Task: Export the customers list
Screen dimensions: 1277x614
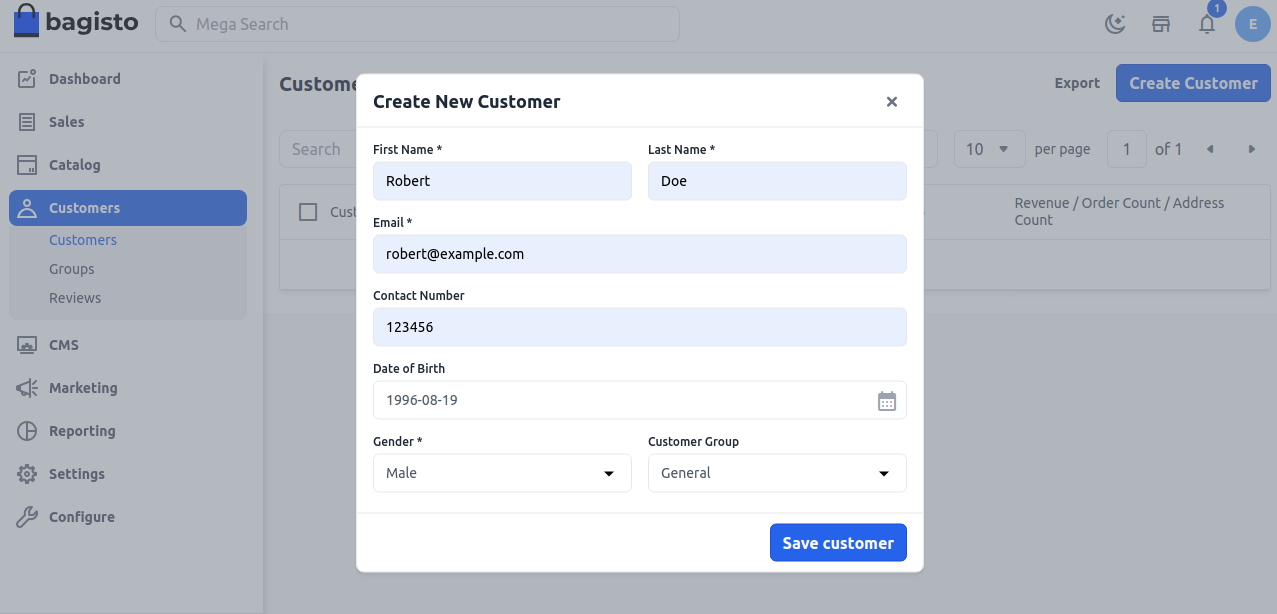Action: 1076,83
